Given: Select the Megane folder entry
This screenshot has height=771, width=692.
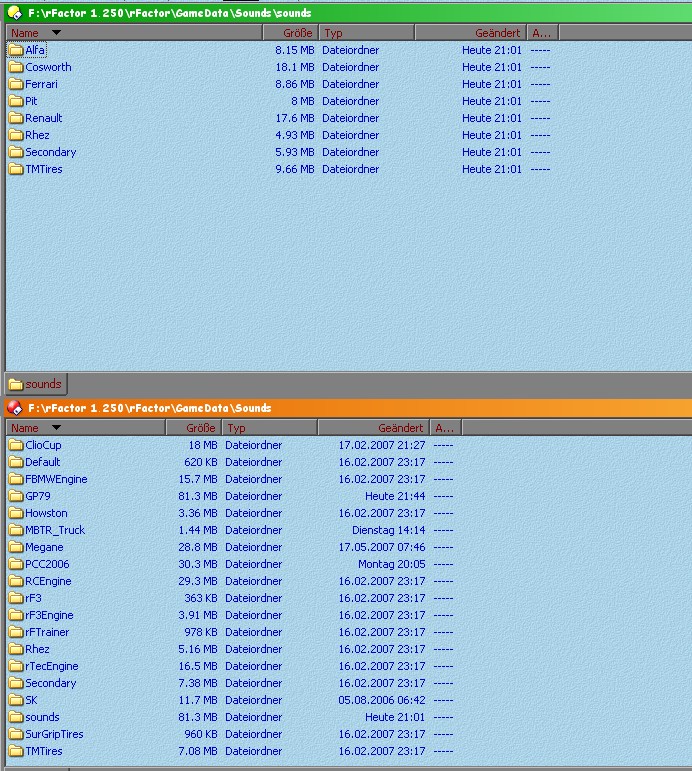Looking at the screenshot, I should point(44,547).
